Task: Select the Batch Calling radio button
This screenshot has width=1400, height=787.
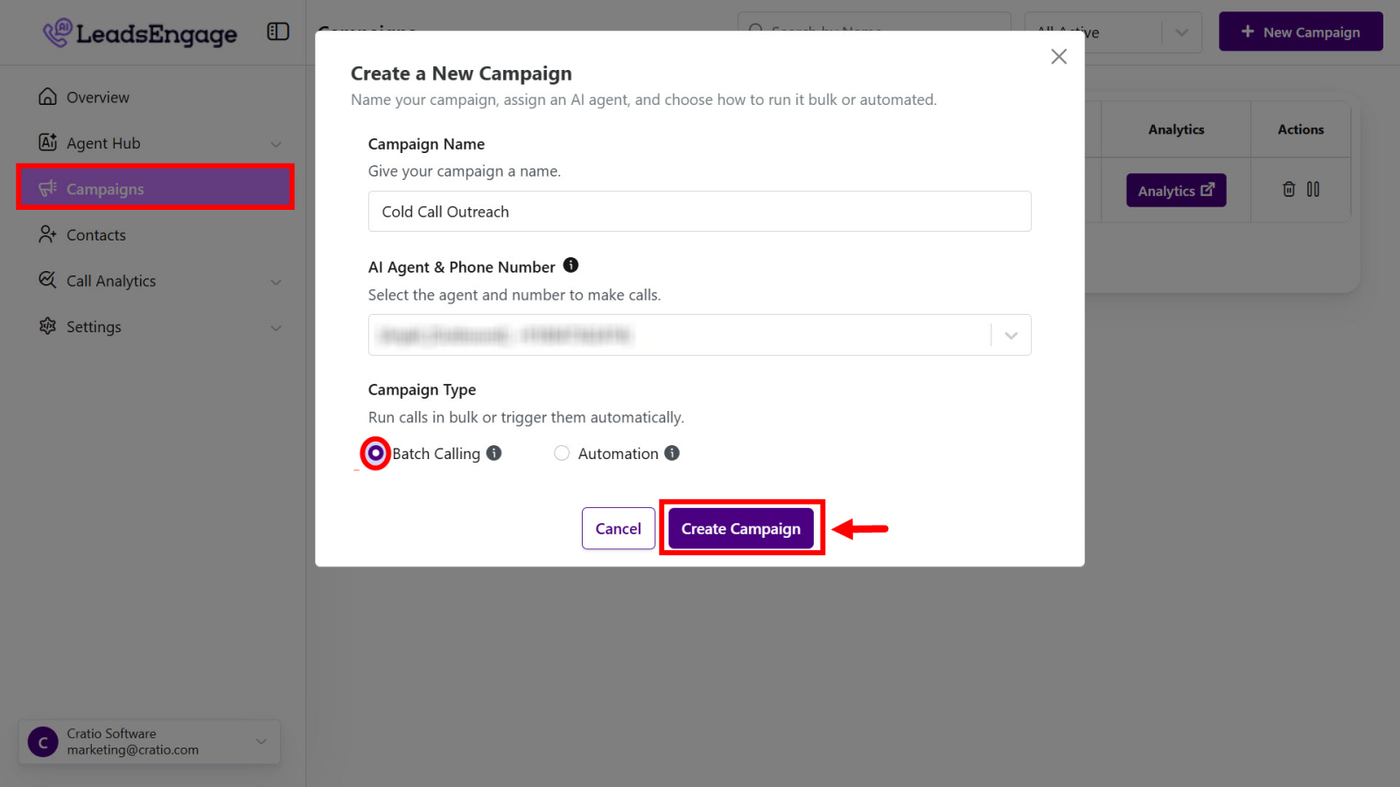Action: [x=376, y=453]
